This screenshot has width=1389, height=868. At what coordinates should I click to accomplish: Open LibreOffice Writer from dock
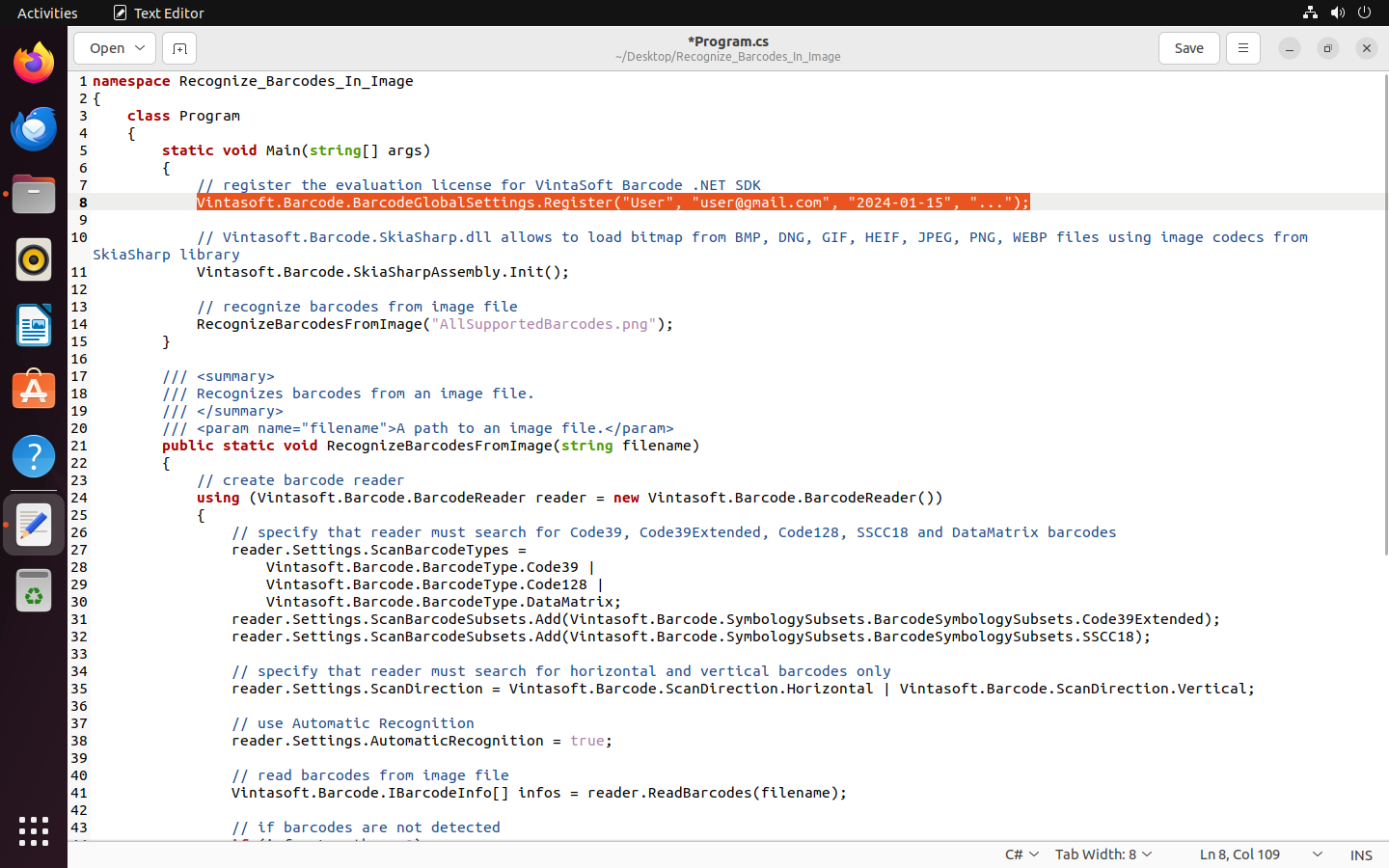pyautogui.click(x=34, y=326)
